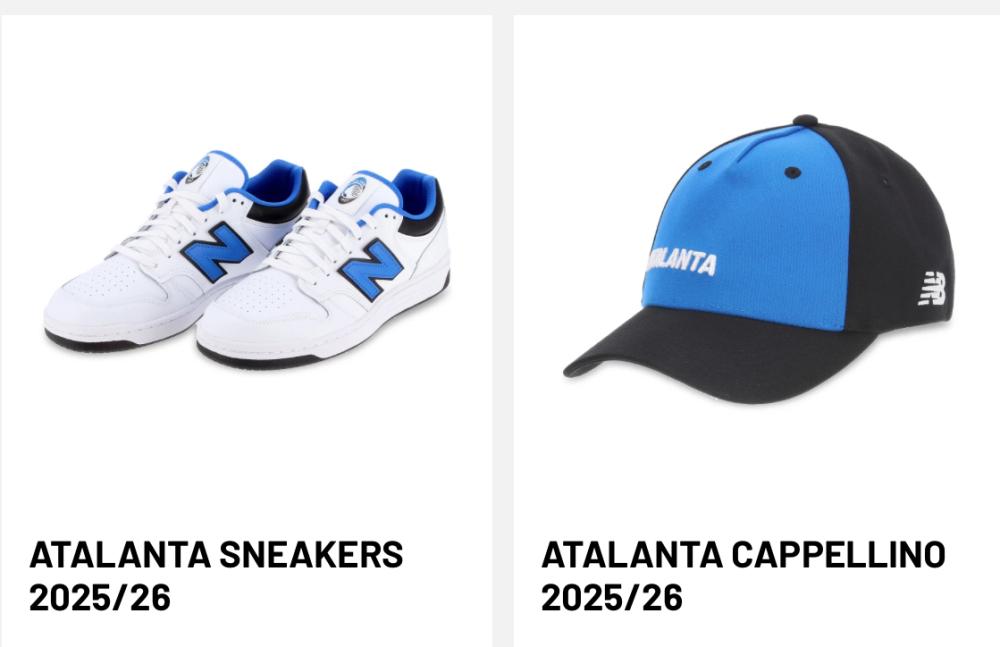Open the Atalanta Cappellino 2025/26 cap image
Viewport: 1000px width, 647px height.
pyautogui.click(x=759, y=259)
